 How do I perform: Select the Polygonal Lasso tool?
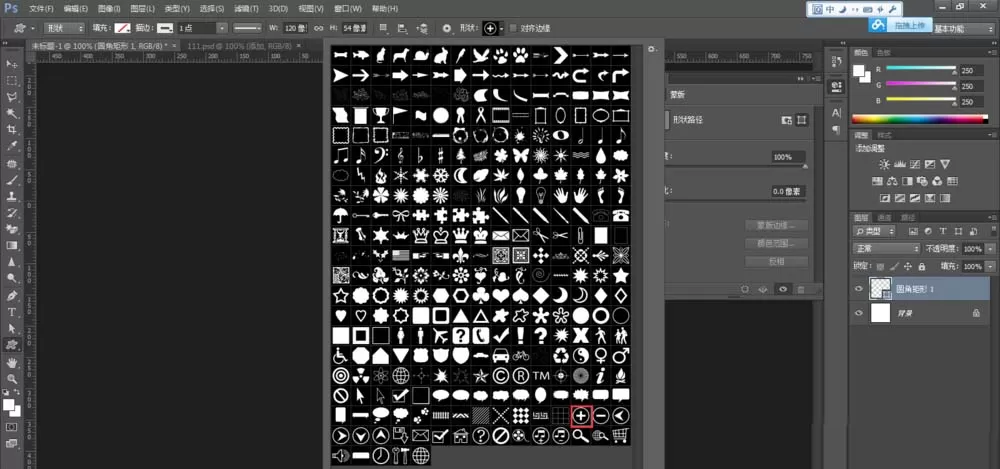(11, 97)
